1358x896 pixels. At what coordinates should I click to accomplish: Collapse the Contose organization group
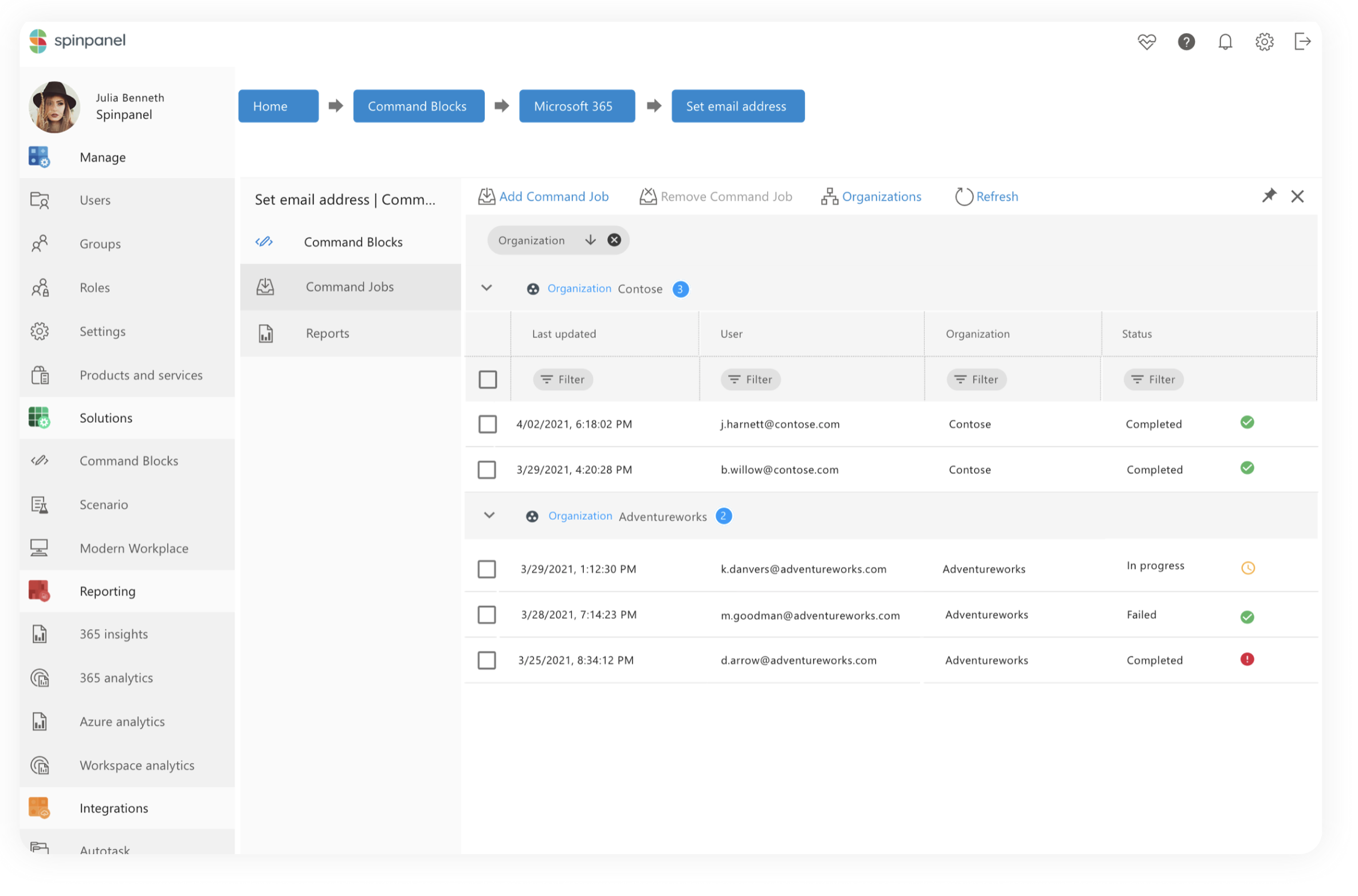tap(486, 288)
